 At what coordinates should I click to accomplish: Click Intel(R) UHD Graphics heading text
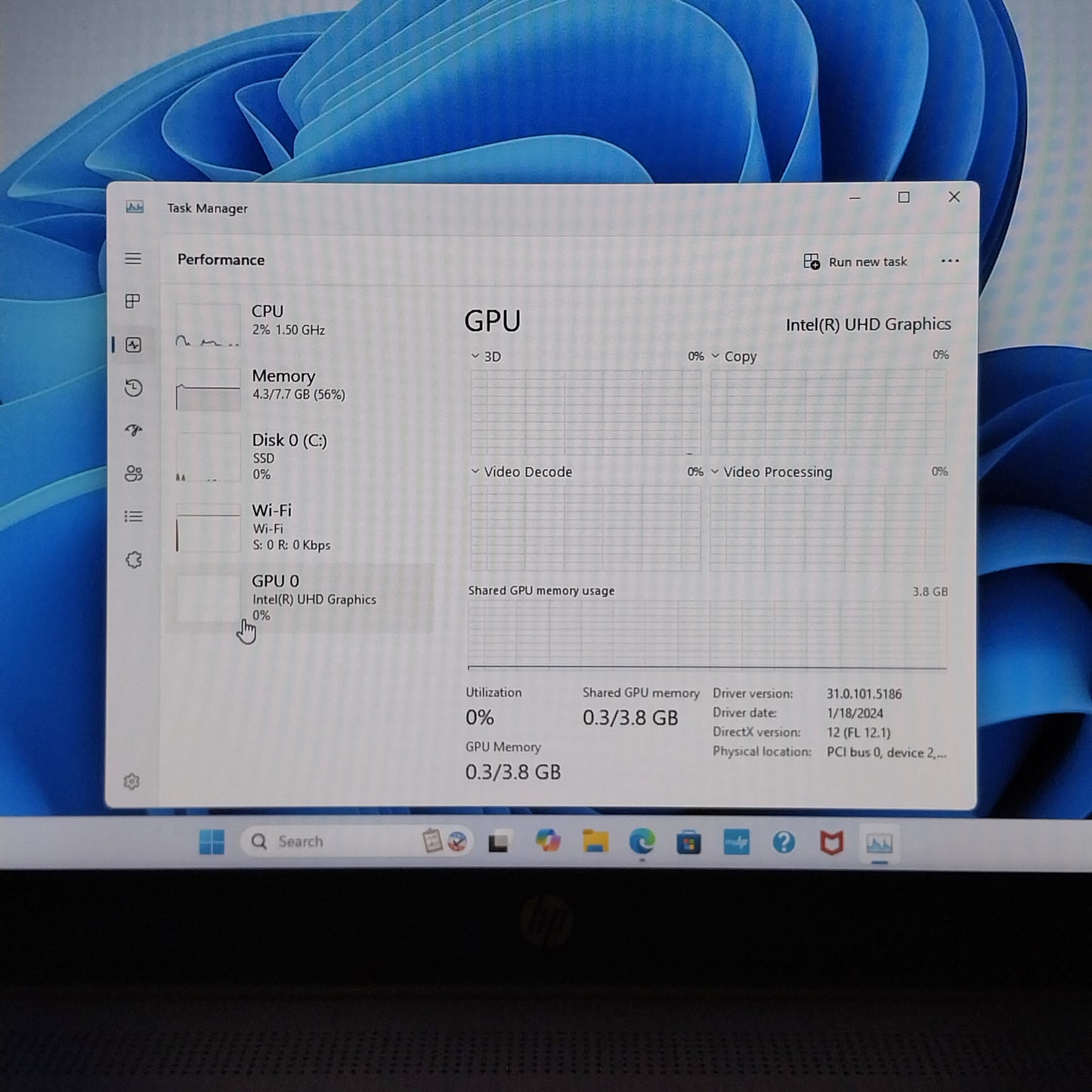point(868,324)
